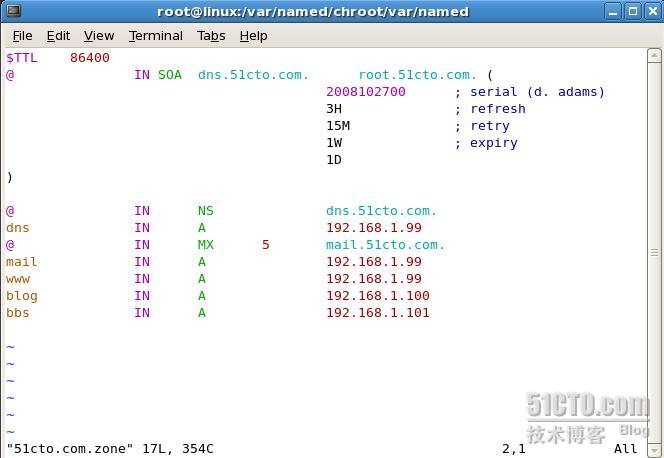The height and width of the screenshot is (458, 664).
Task: Click the '; serial (d. adams)' comment
Action: [529, 92]
